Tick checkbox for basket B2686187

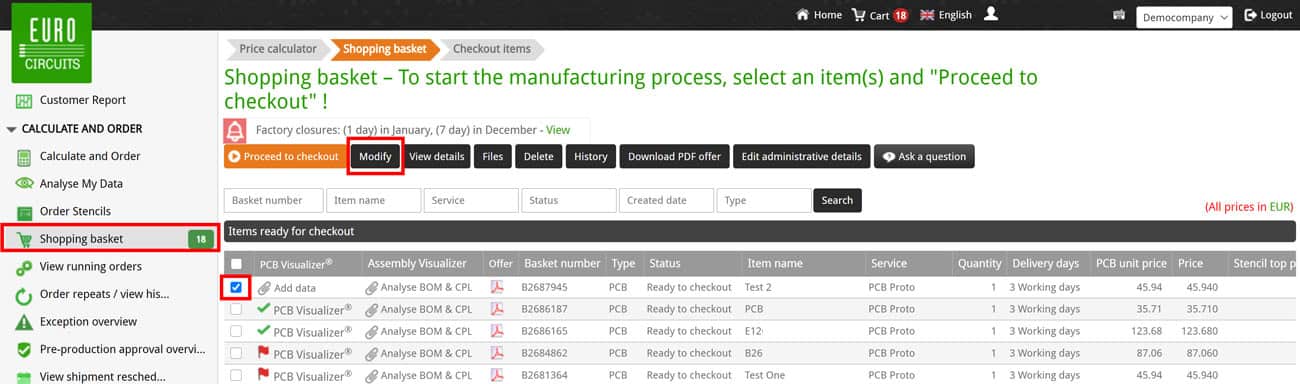tap(236, 309)
